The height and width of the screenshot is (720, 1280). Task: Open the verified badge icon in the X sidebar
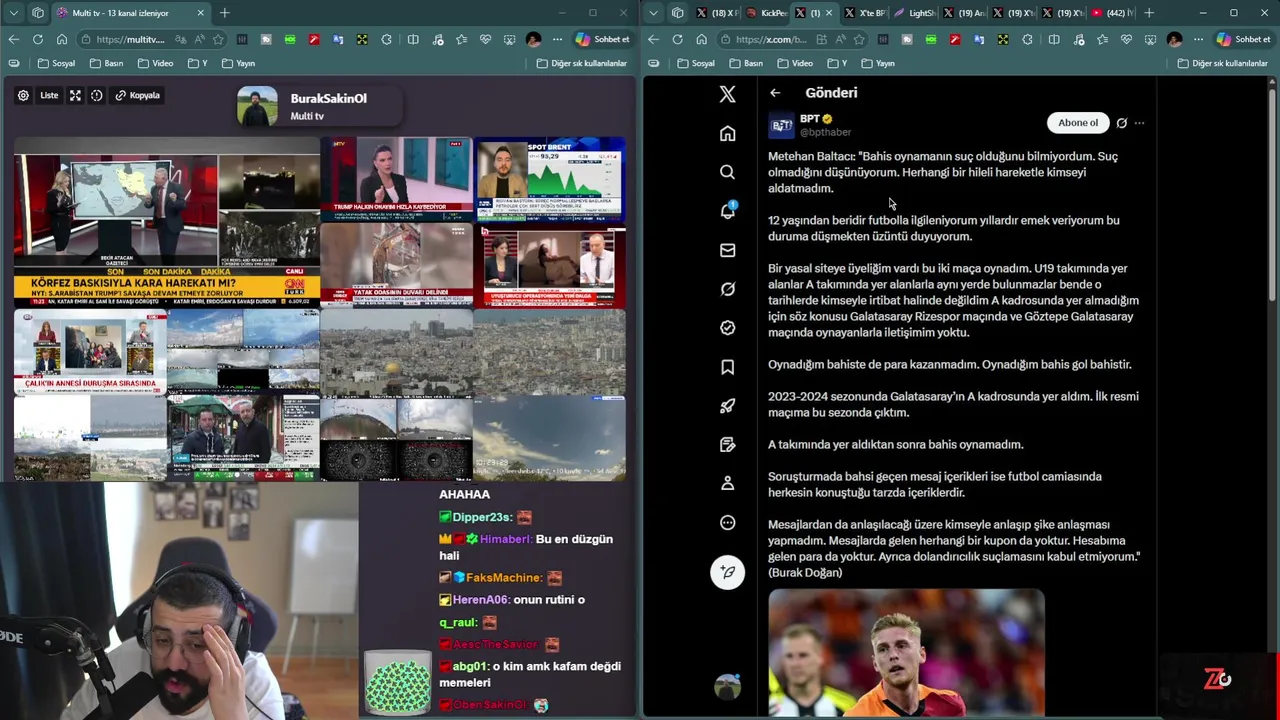pyautogui.click(x=727, y=328)
